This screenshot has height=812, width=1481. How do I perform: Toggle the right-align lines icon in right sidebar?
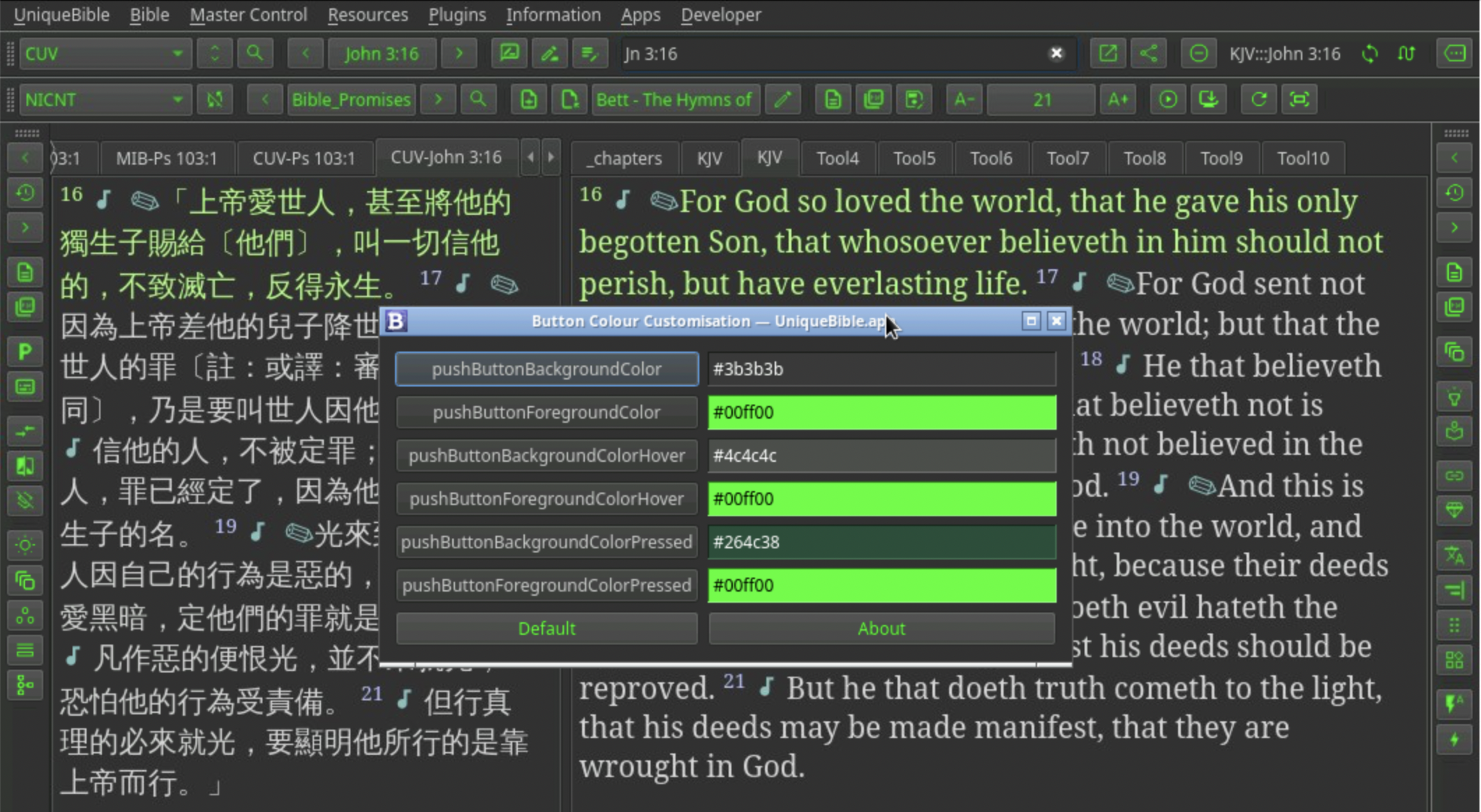[1454, 591]
